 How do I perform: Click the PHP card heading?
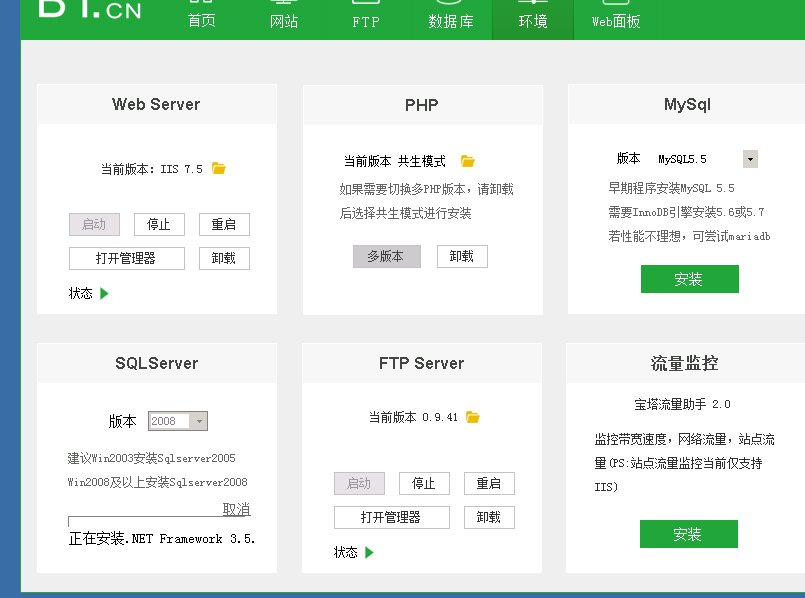tap(421, 105)
